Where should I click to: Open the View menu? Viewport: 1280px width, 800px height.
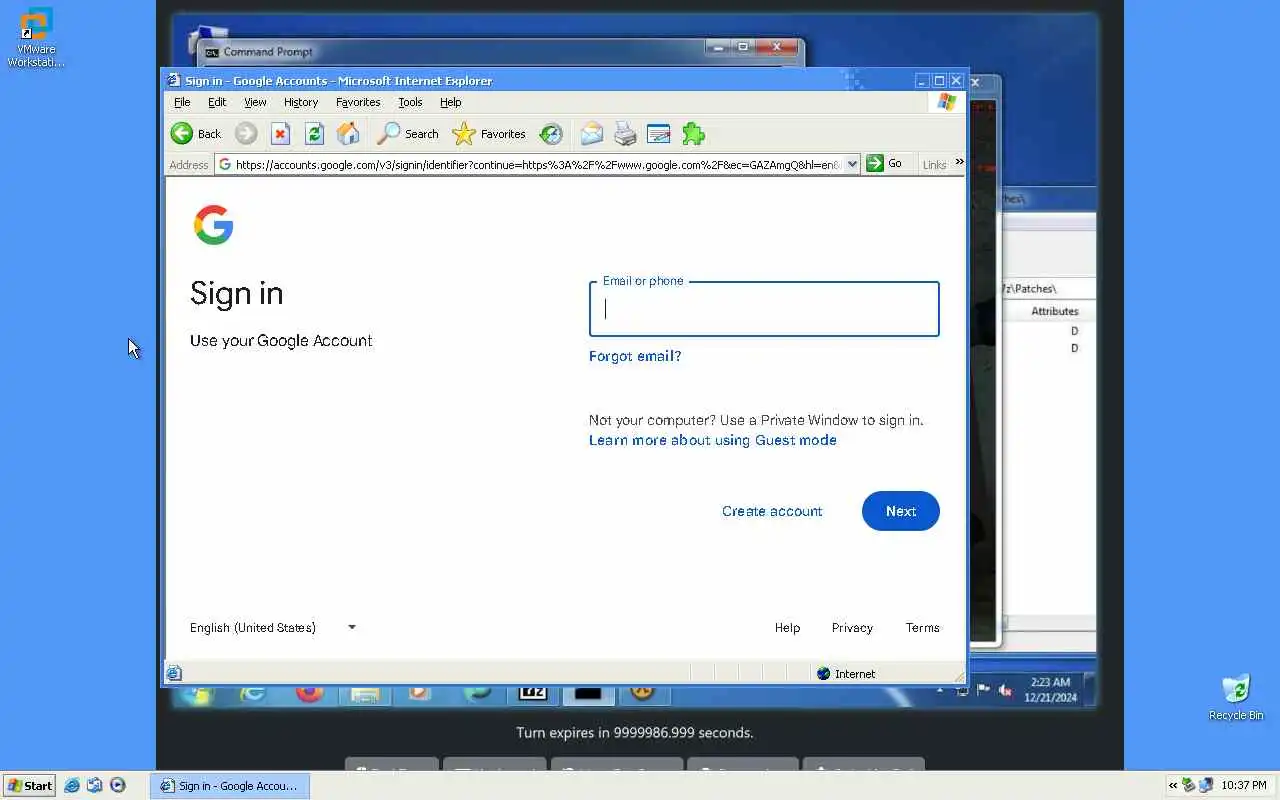(255, 102)
